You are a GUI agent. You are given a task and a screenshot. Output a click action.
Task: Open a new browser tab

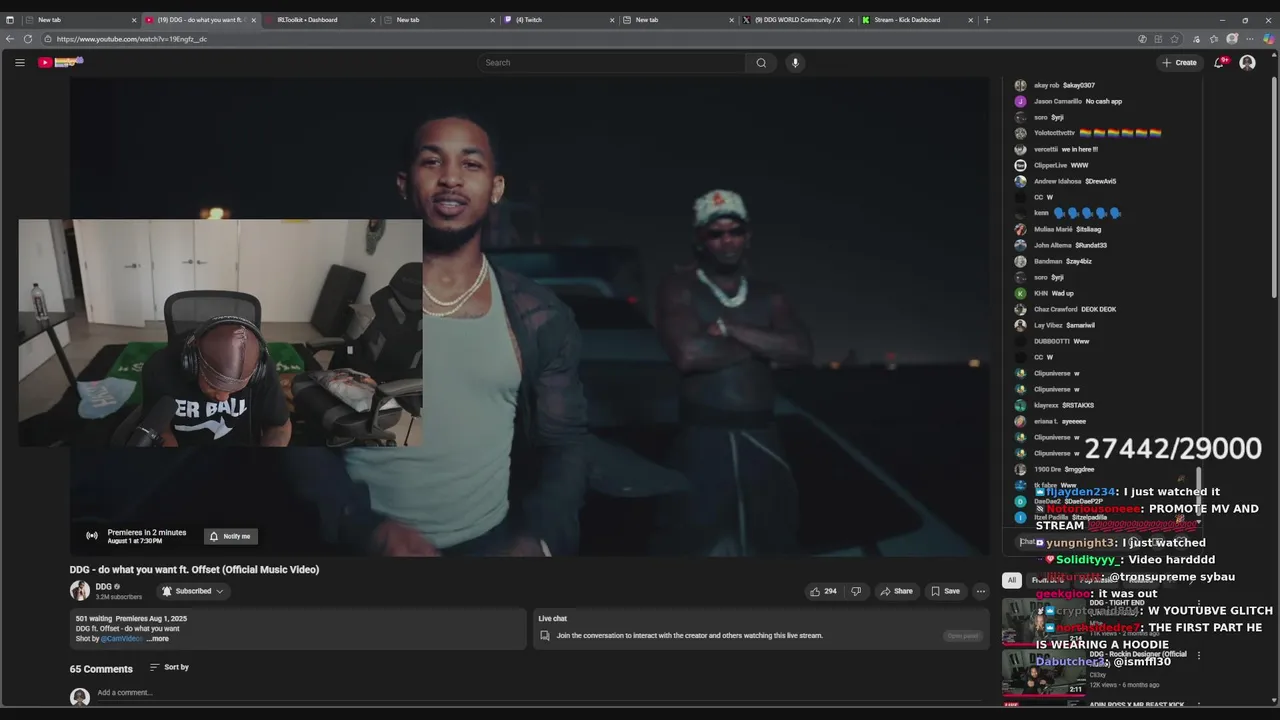pyautogui.click(x=987, y=19)
